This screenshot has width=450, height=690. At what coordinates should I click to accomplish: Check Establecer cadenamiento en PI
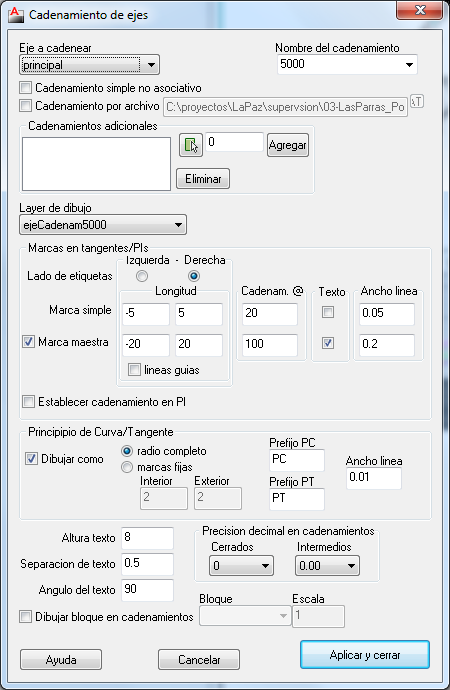pyautogui.click(x=29, y=401)
